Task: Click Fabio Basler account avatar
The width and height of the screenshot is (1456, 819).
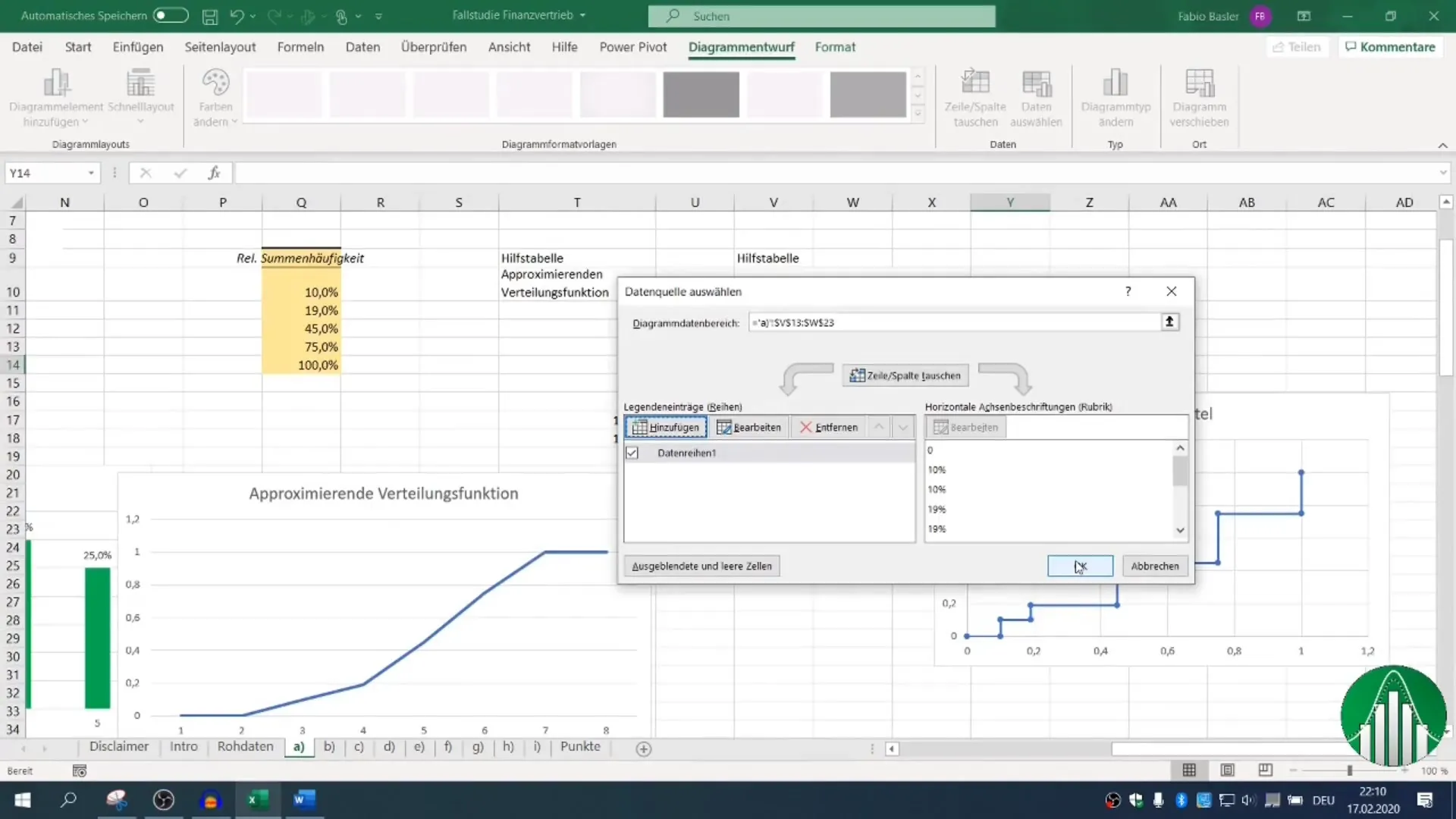Action: [1260, 16]
